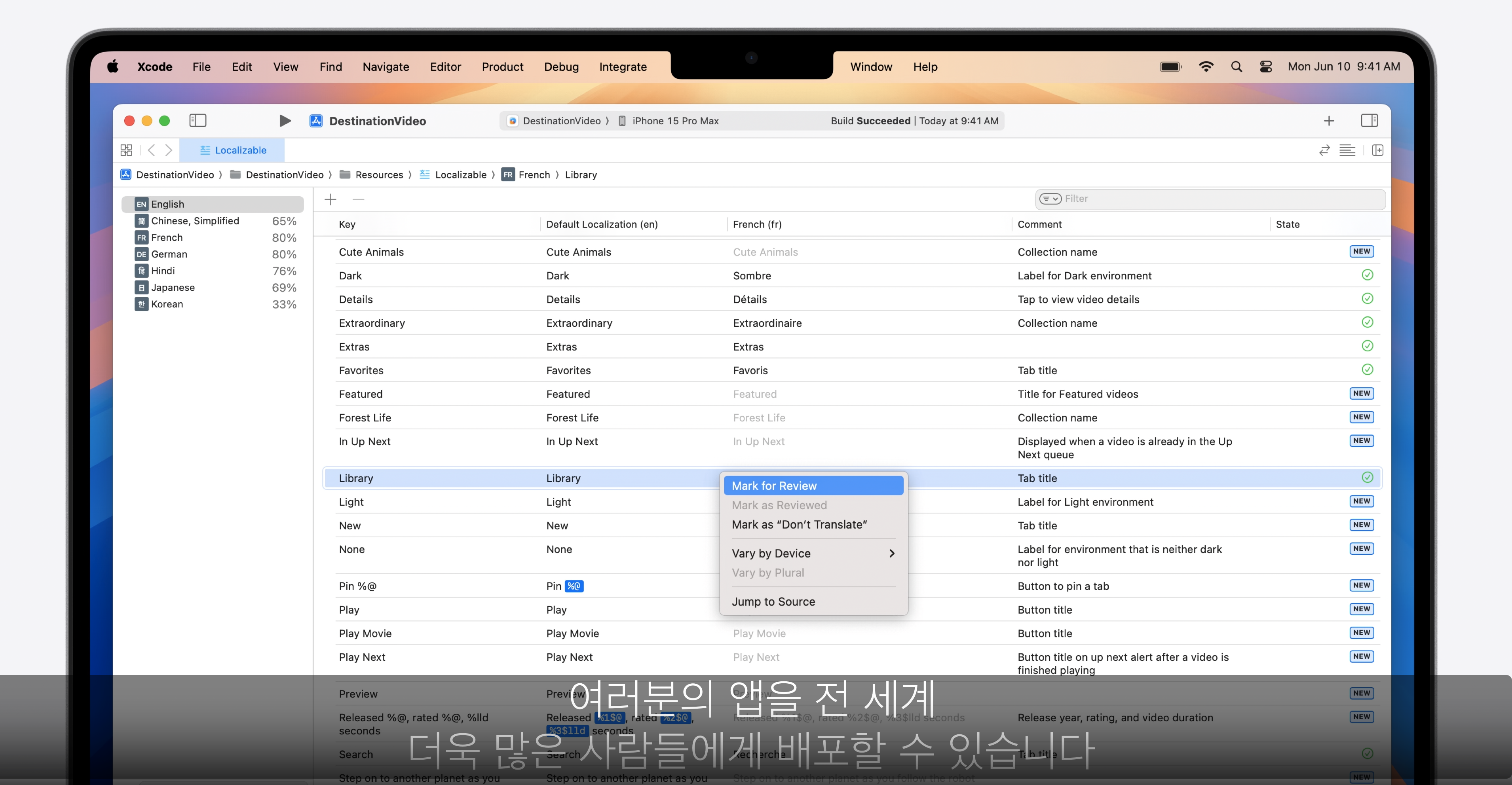Select French language in sidebar

(x=213, y=238)
